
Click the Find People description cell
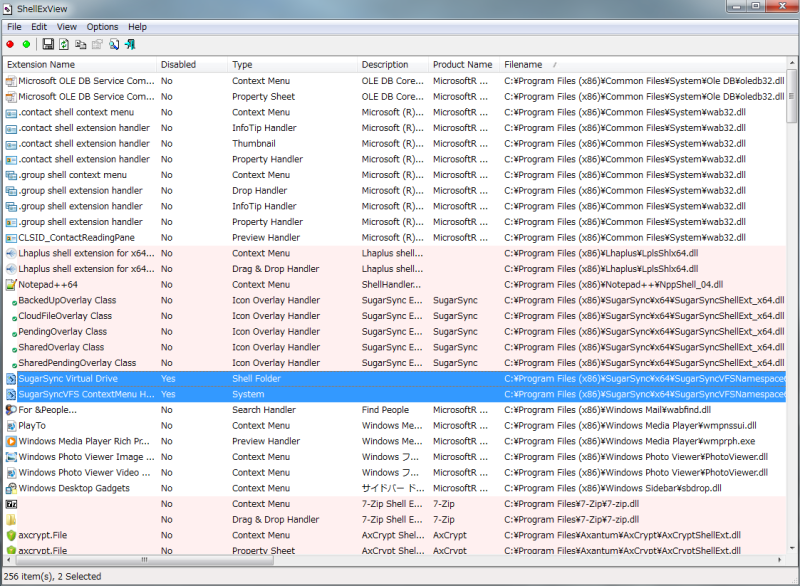[x=385, y=410]
